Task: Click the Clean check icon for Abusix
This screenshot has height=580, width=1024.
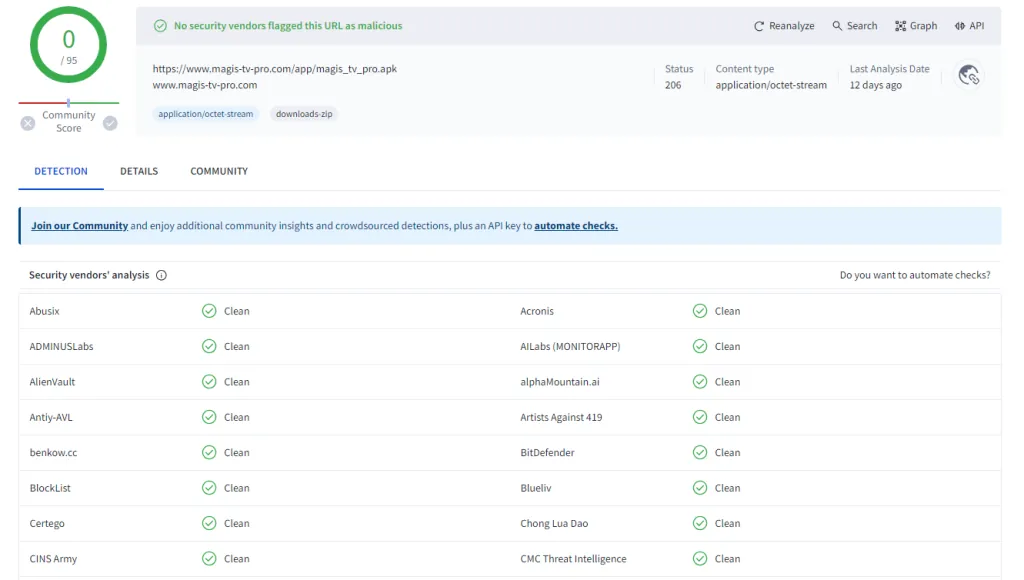Action: [x=209, y=311]
